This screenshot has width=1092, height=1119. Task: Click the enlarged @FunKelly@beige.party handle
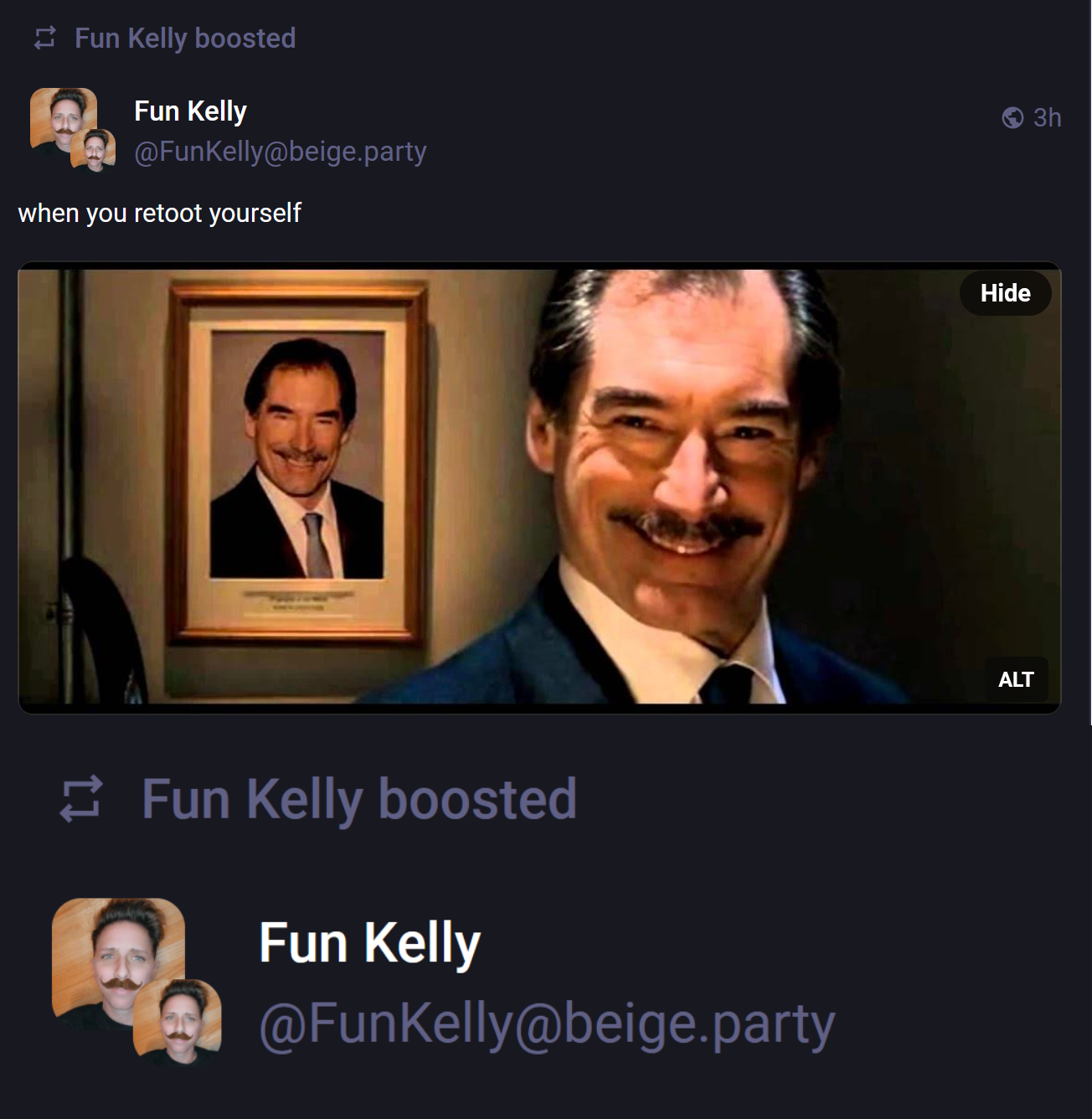tap(547, 1024)
